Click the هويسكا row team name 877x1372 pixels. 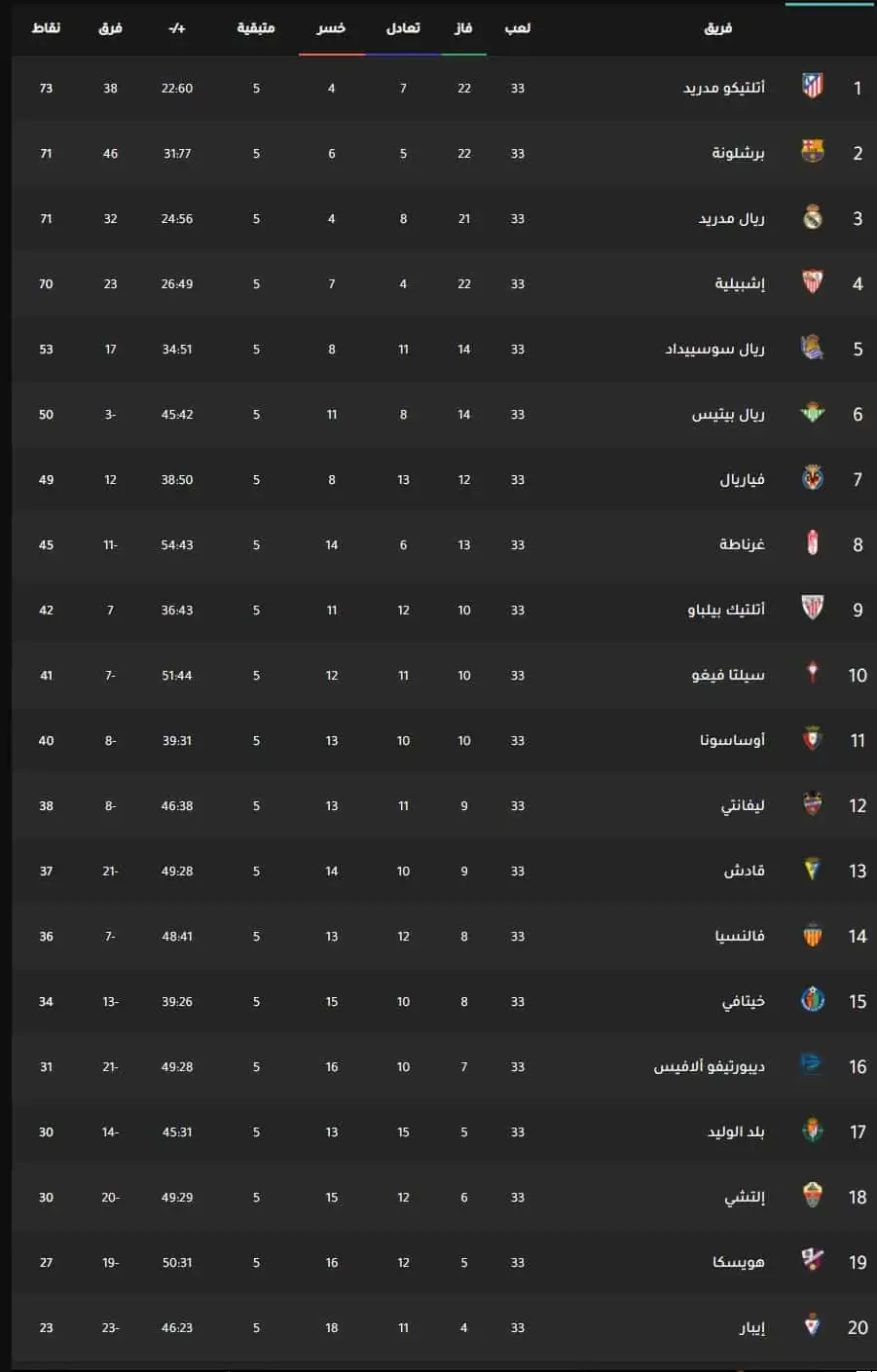739,1262
